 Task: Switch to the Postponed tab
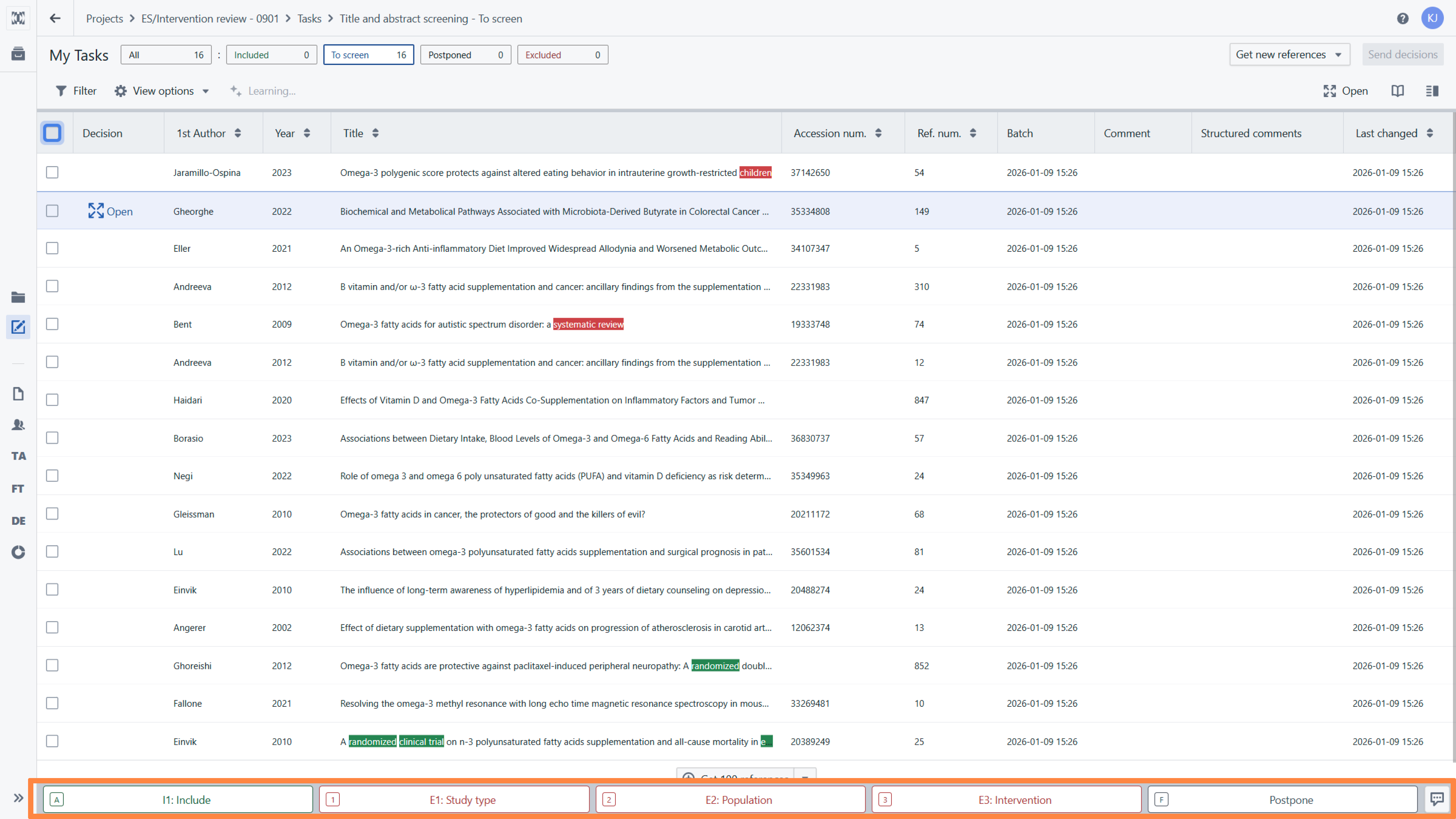465,55
